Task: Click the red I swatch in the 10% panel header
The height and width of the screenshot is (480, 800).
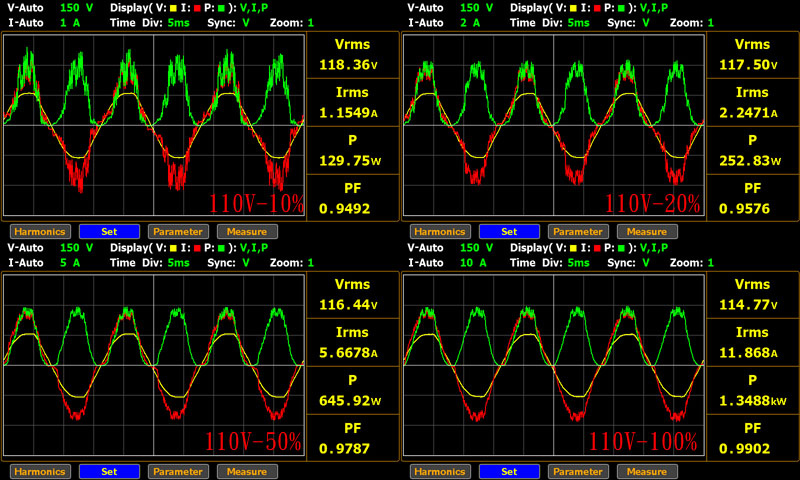Action: click(x=197, y=8)
